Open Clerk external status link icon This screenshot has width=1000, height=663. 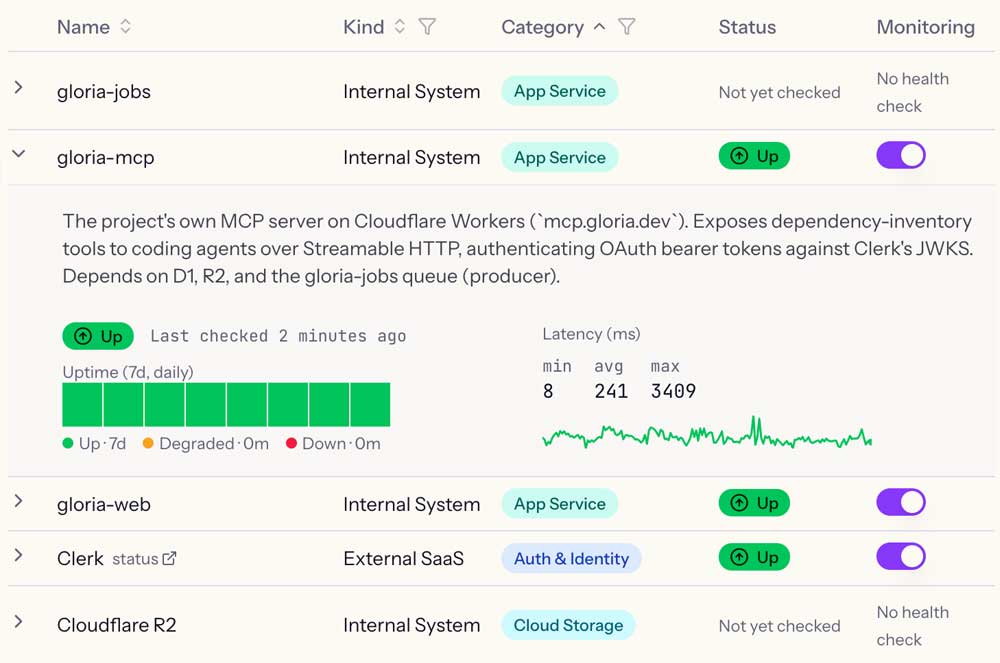(x=169, y=559)
